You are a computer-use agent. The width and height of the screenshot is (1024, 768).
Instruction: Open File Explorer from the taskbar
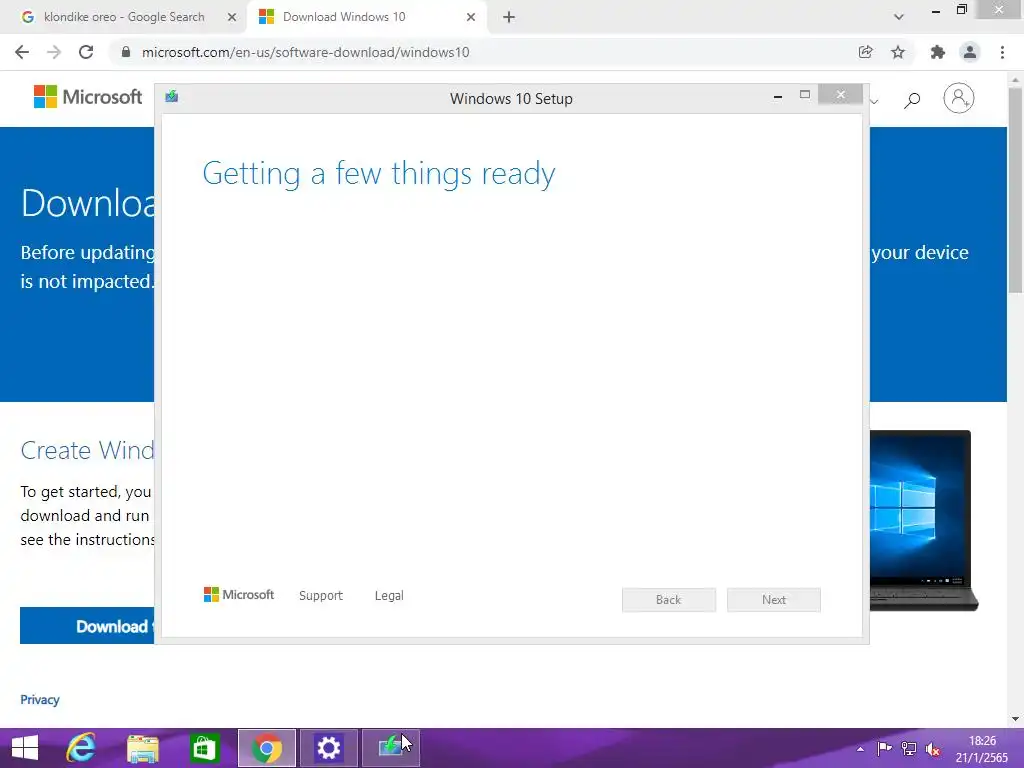[142, 748]
